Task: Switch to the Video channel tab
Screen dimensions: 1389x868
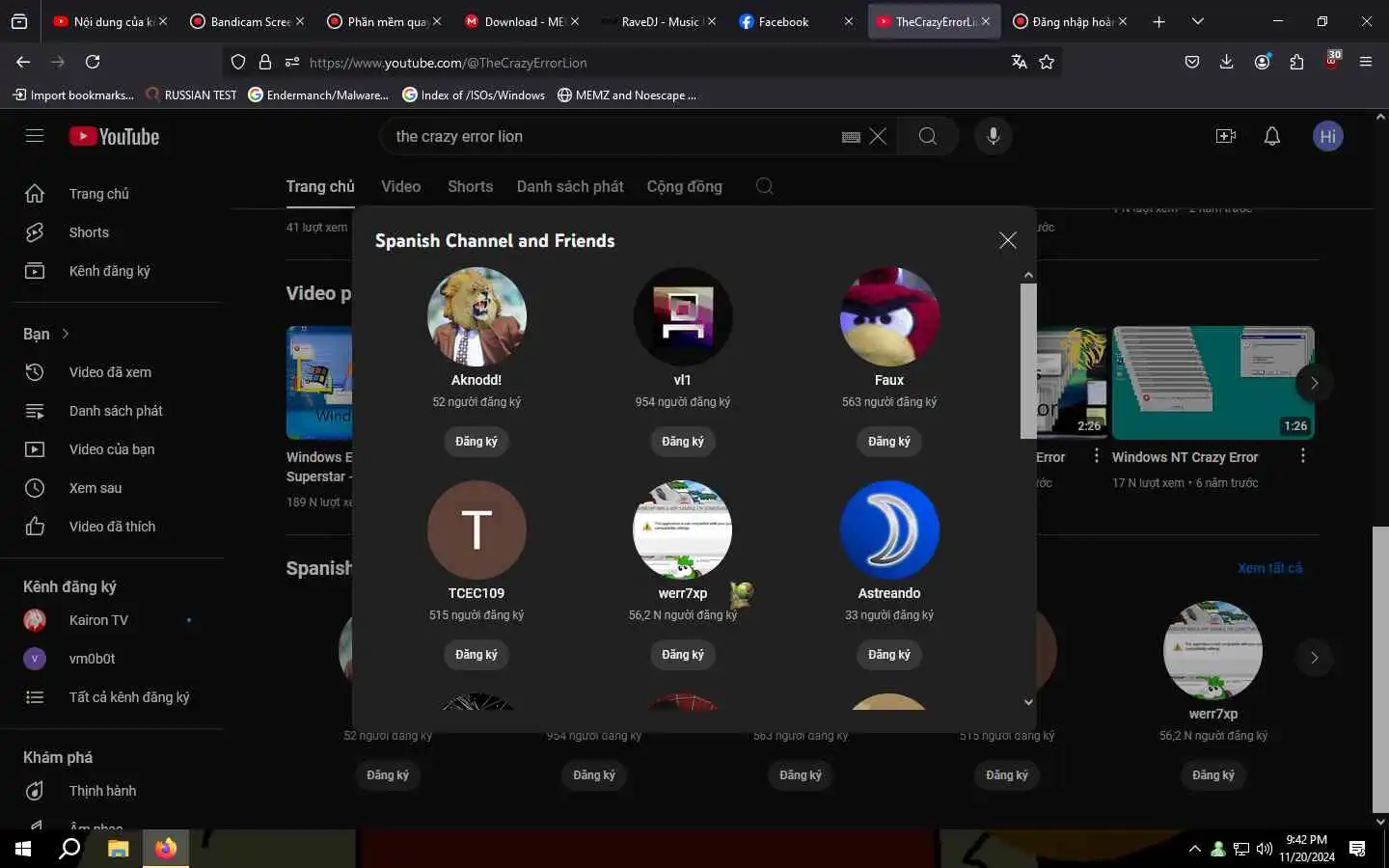Action: (x=400, y=186)
